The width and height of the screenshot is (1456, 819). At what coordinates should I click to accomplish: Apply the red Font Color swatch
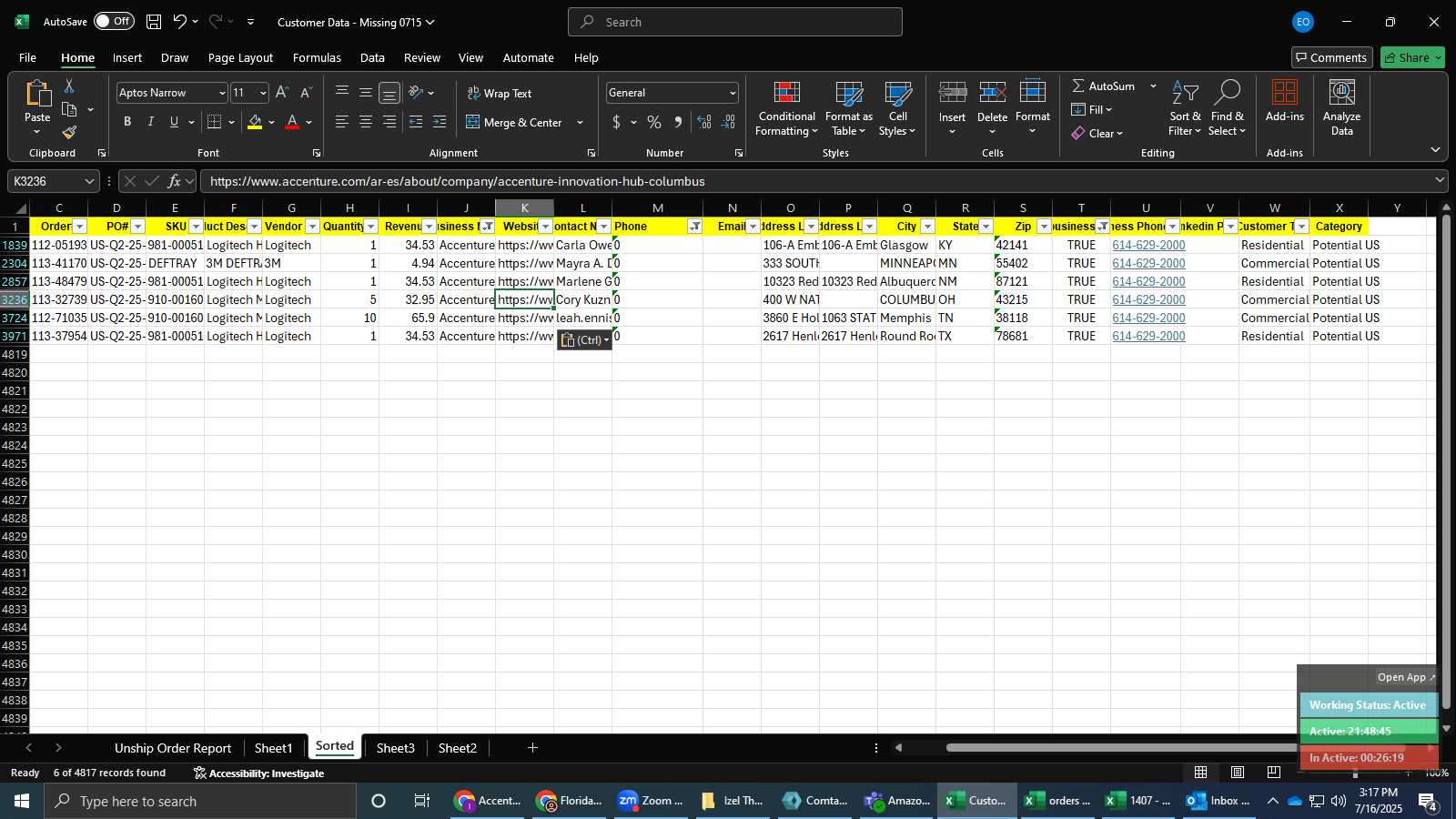[x=292, y=122]
